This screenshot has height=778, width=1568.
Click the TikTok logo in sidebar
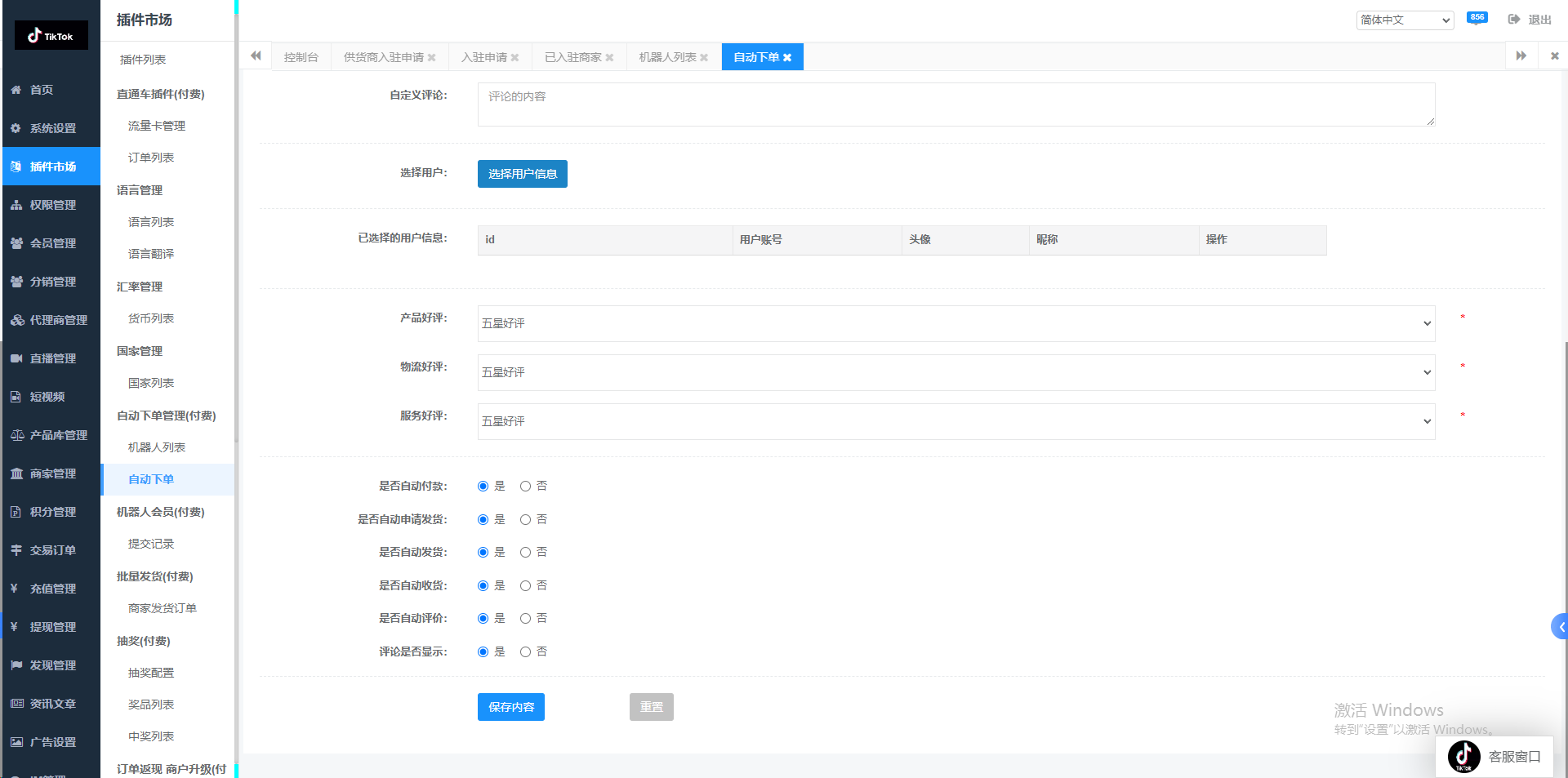[51, 36]
